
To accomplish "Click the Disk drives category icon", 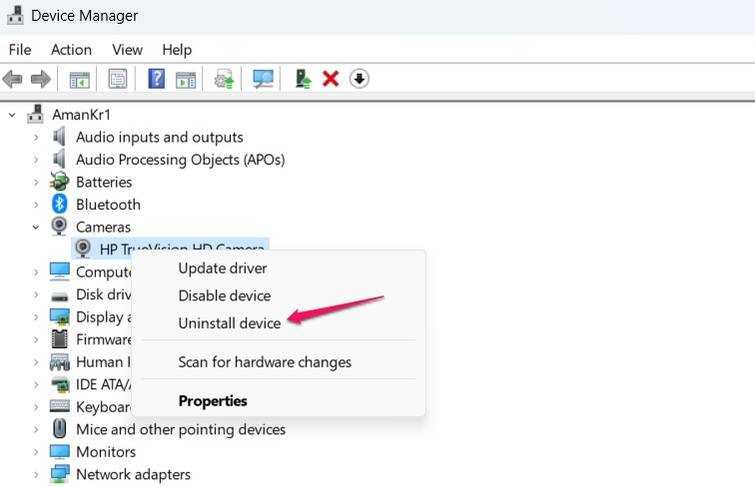I will pyautogui.click(x=60, y=296).
